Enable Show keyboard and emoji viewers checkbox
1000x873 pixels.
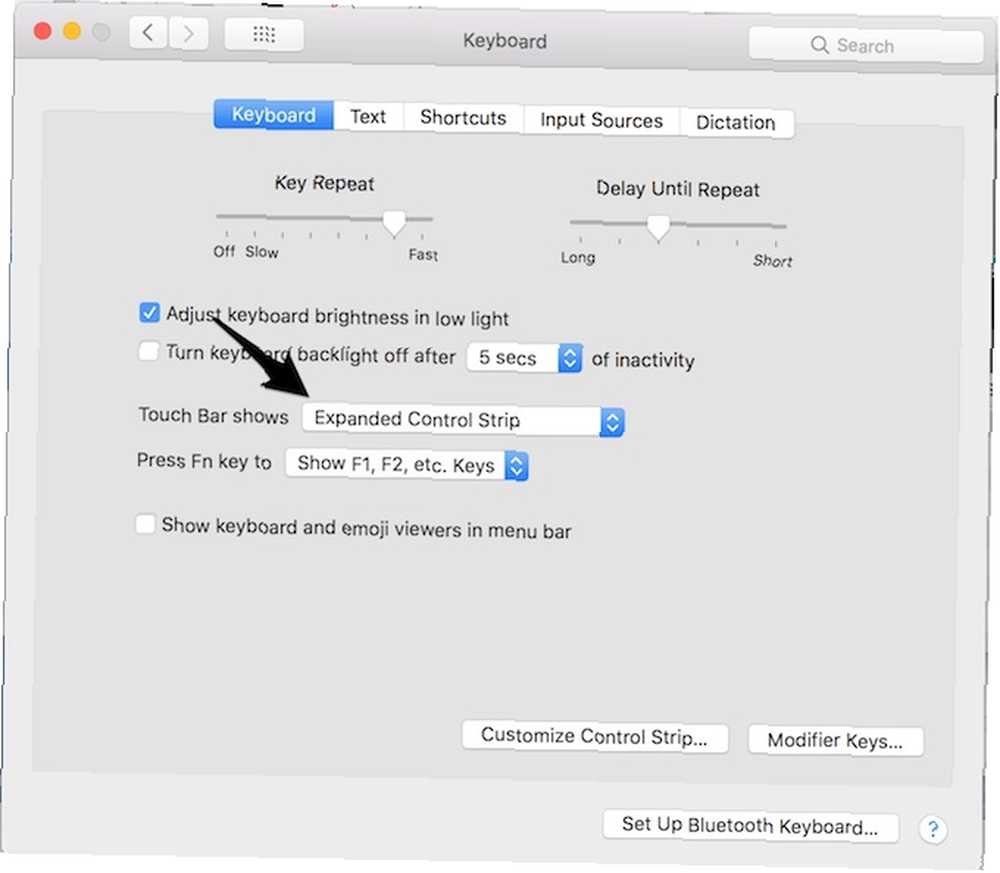point(145,524)
